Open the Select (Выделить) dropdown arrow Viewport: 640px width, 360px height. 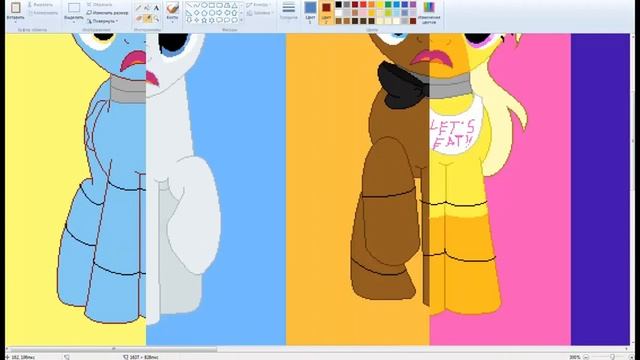pos(74,21)
